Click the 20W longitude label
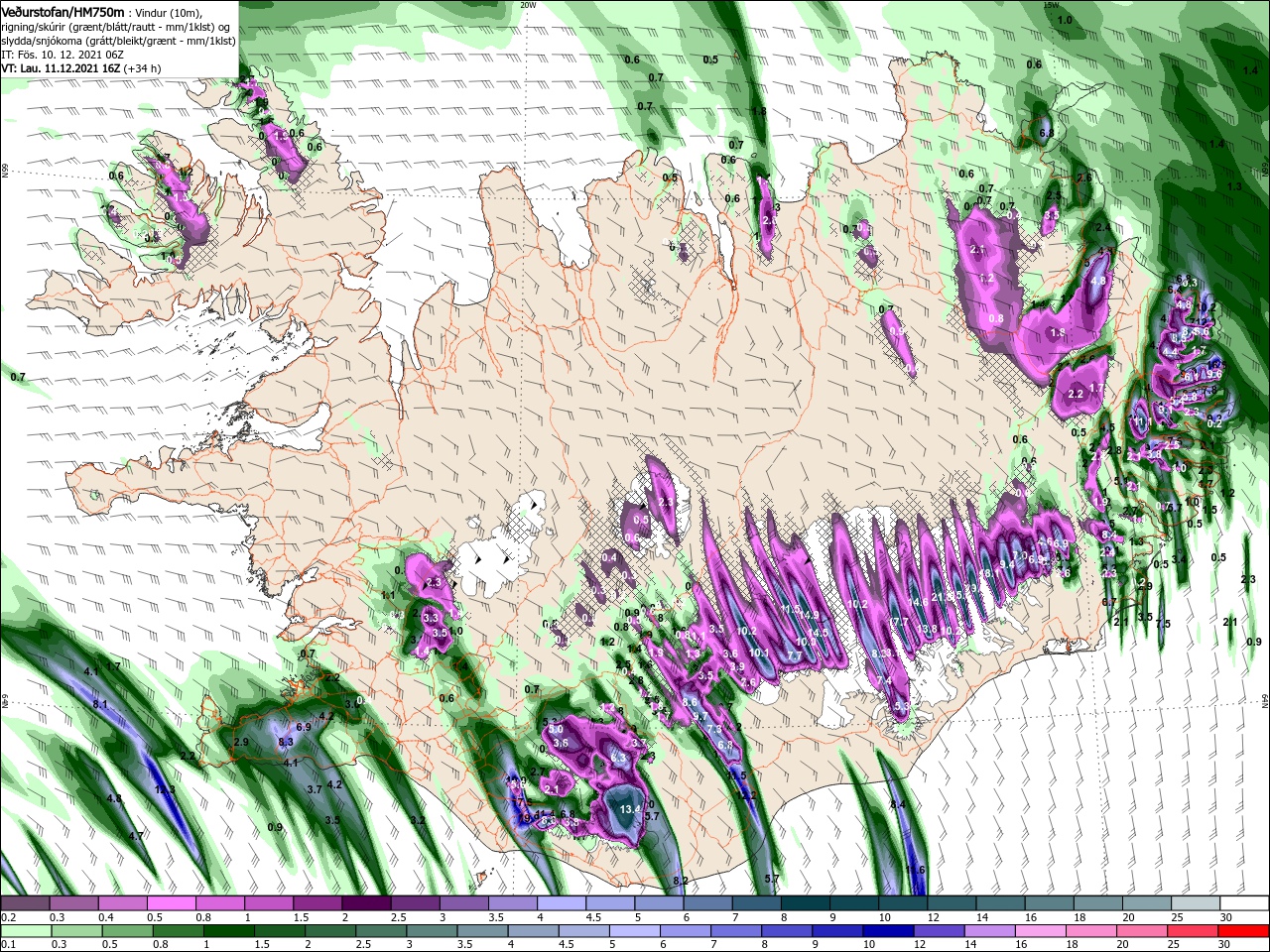This screenshot has width=1270, height=952. [x=528, y=5]
